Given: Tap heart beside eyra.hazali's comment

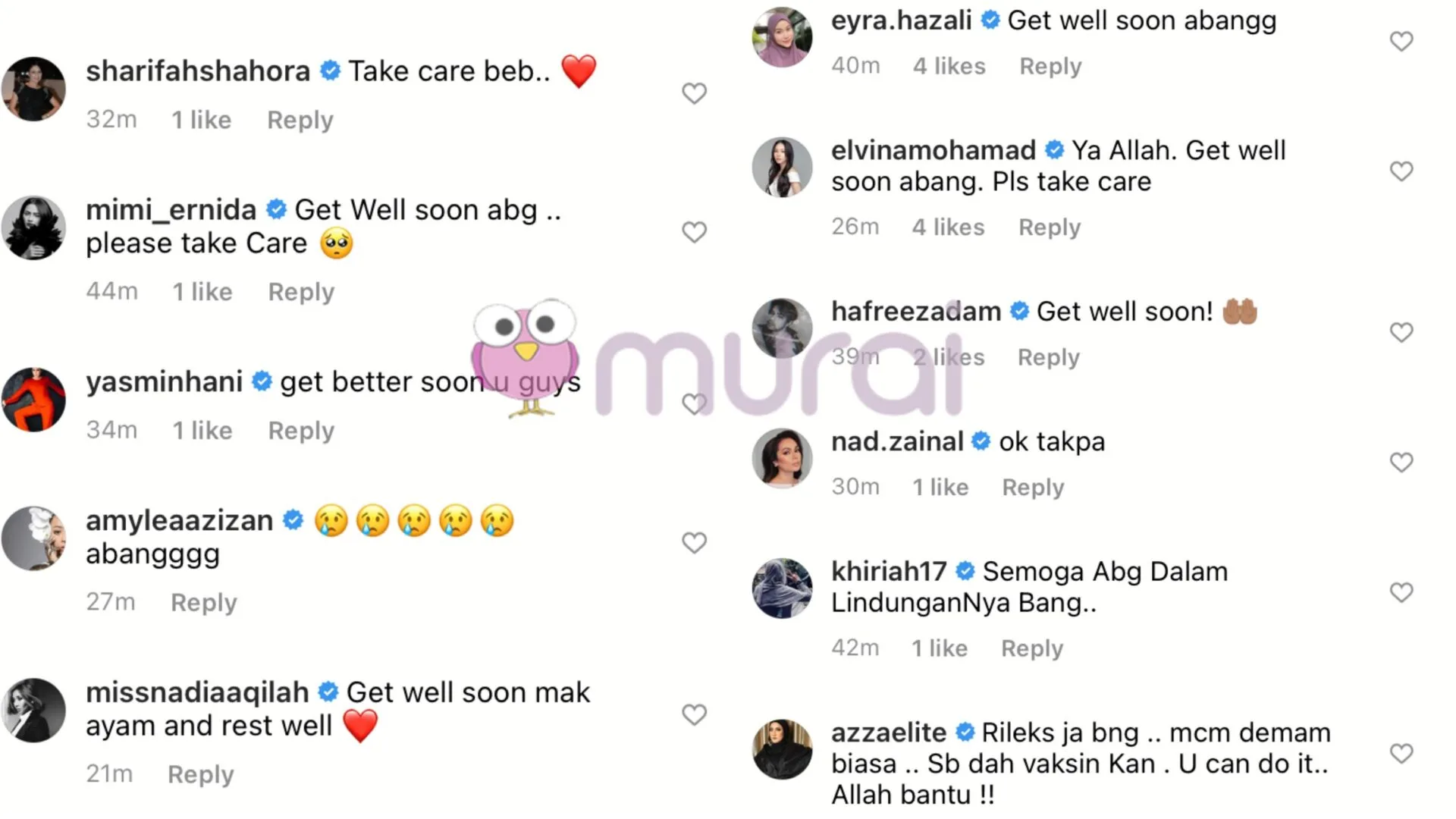Looking at the screenshot, I should pos(1401,41).
